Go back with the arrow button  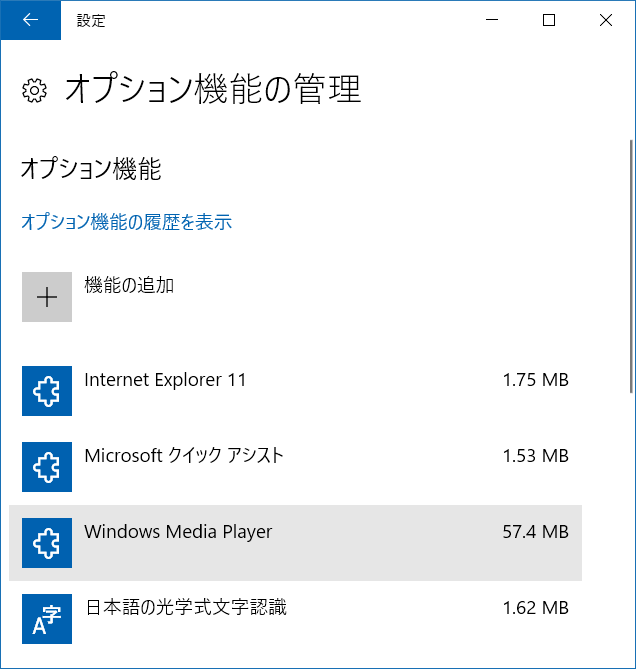tap(31, 20)
